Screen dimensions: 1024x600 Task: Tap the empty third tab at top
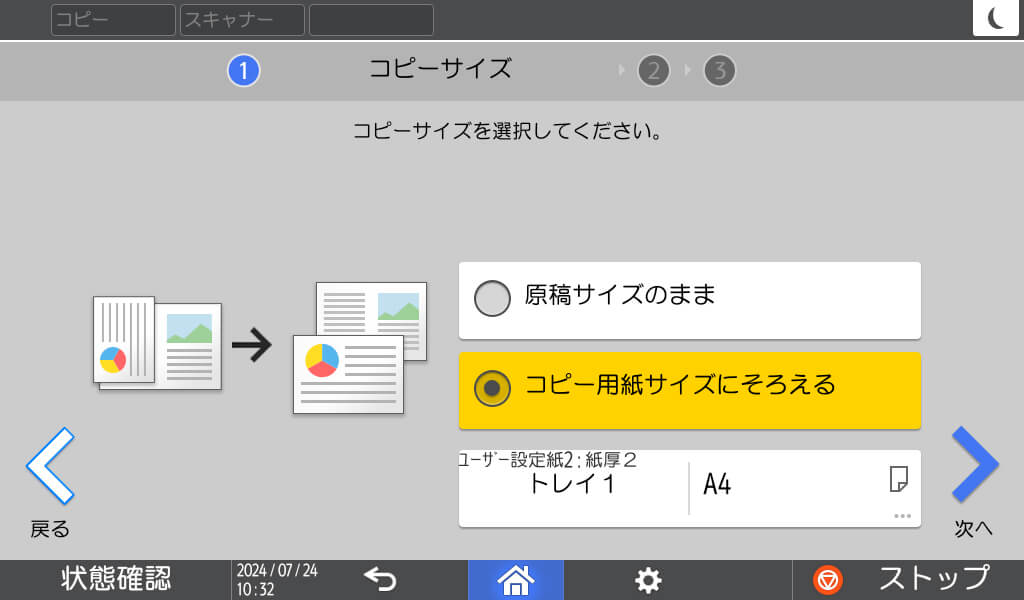point(371,20)
